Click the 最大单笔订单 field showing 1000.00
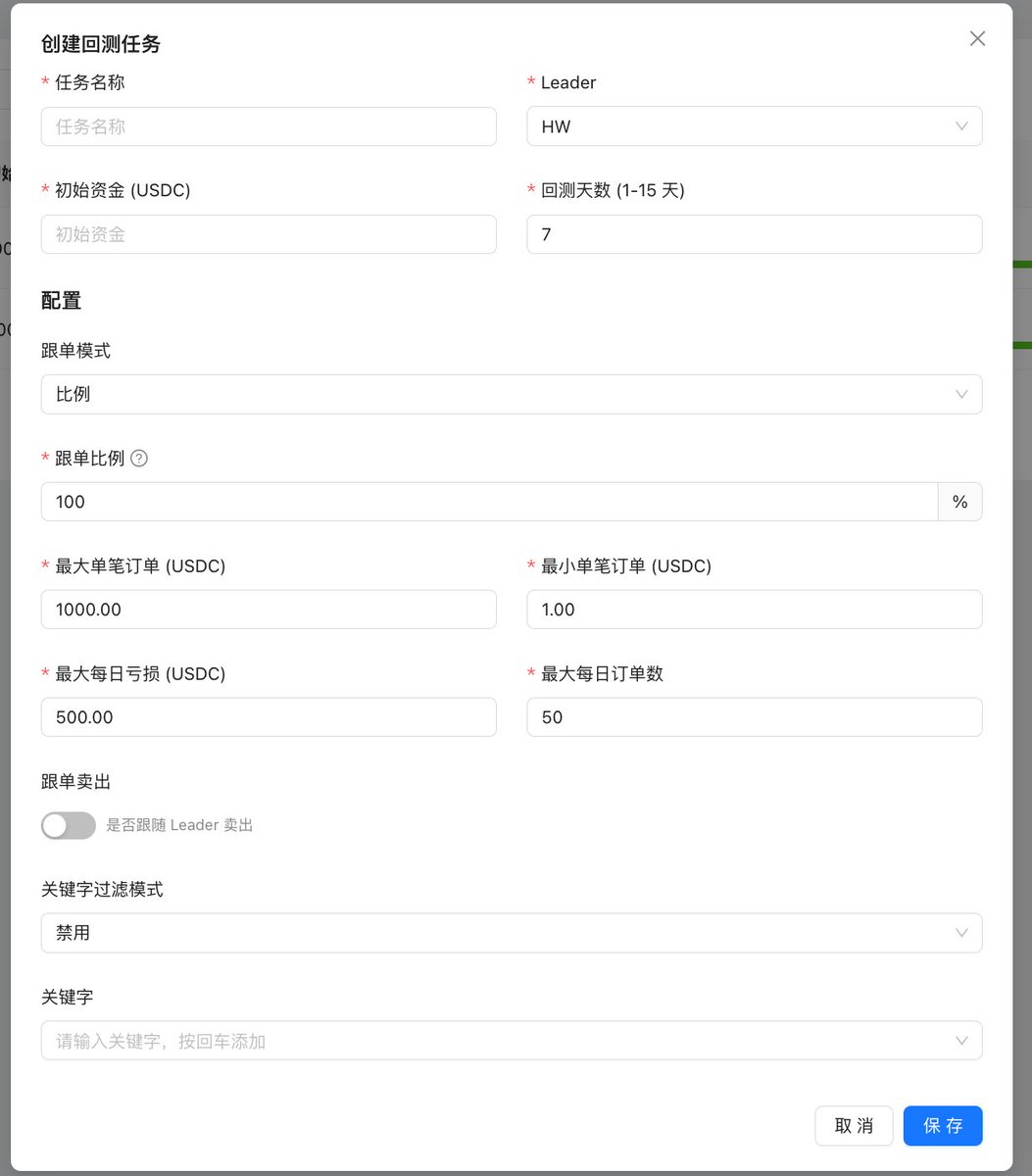Image resolution: width=1032 pixels, height=1176 pixels. 269,610
